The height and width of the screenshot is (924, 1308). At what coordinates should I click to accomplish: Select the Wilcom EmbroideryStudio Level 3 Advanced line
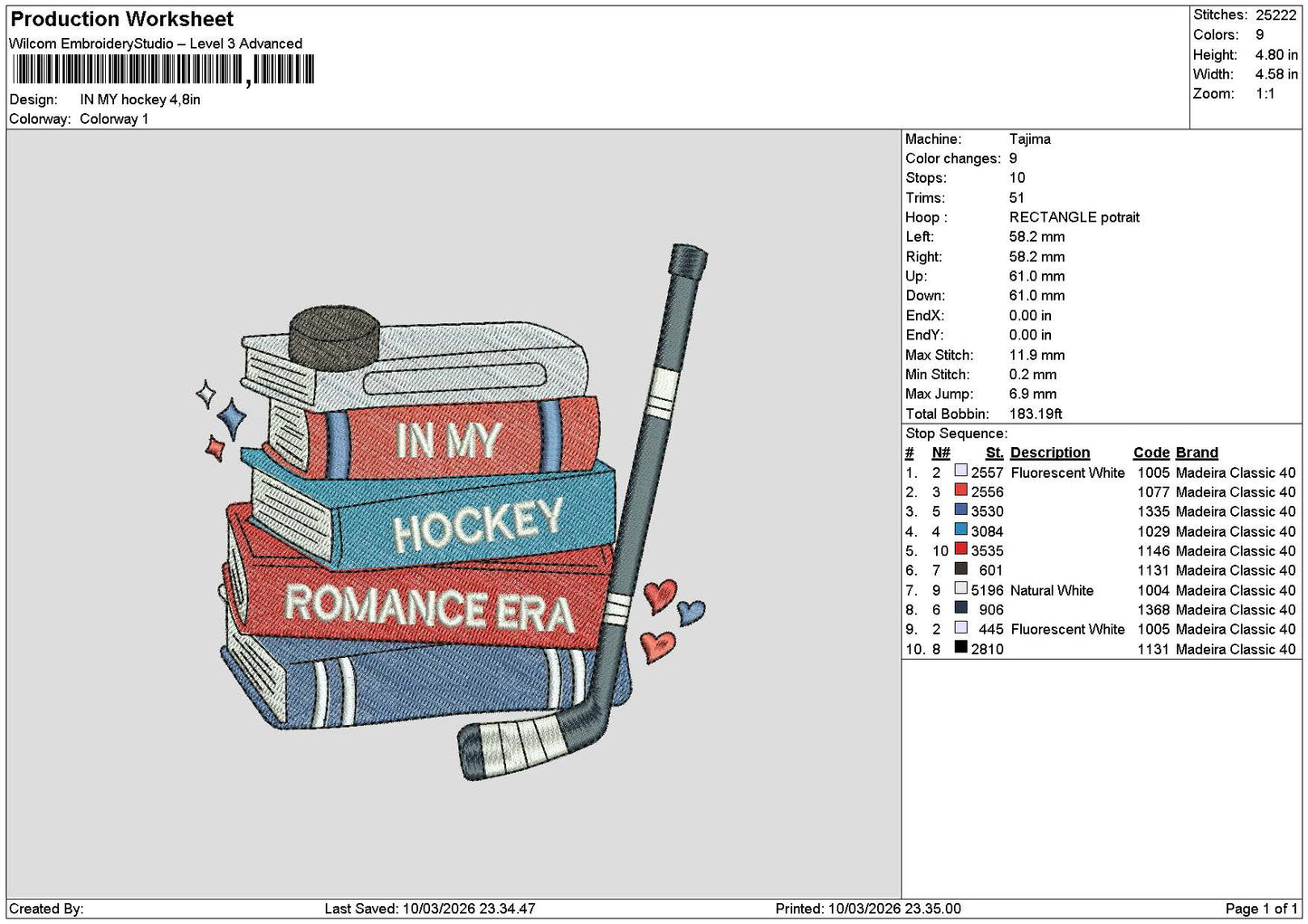pyautogui.click(x=156, y=43)
